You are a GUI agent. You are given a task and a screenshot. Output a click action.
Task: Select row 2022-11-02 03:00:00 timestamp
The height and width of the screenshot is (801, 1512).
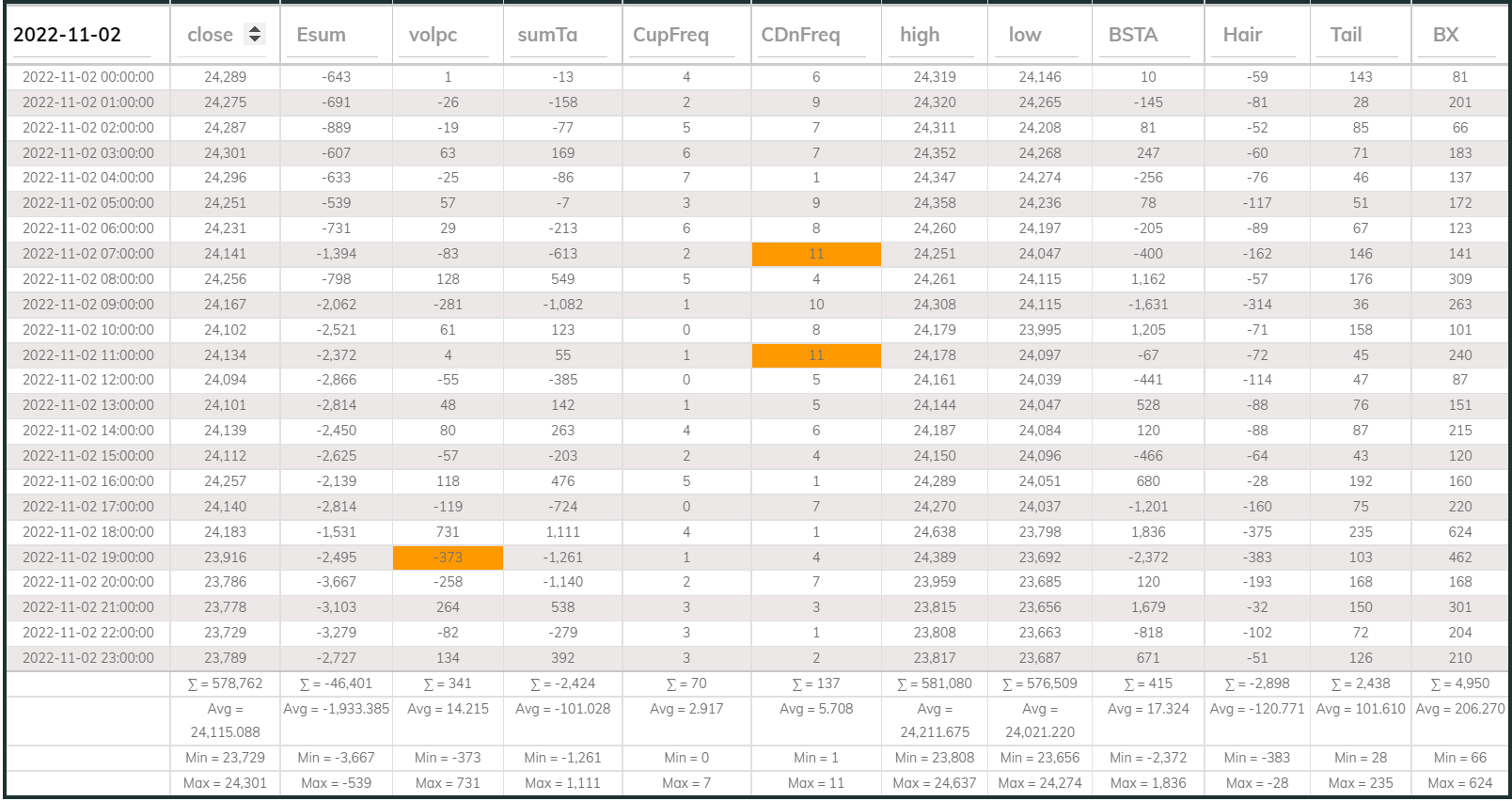point(88,153)
